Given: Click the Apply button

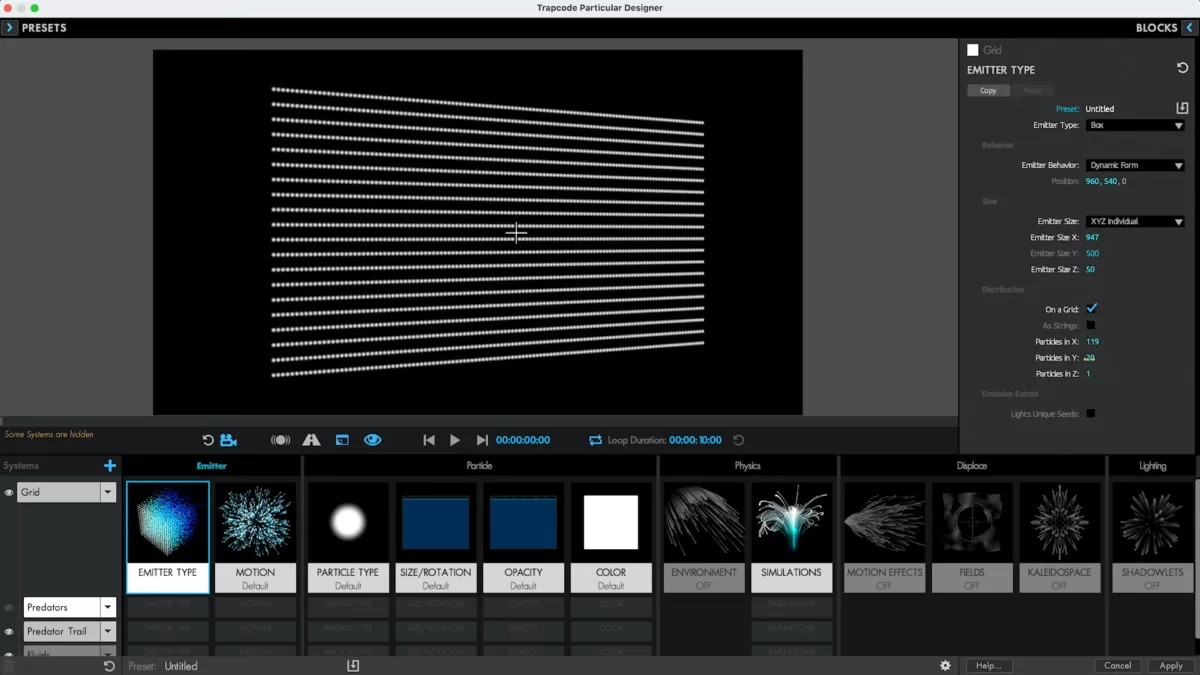Looking at the screenshot, I should click(x=1171, y=666).
